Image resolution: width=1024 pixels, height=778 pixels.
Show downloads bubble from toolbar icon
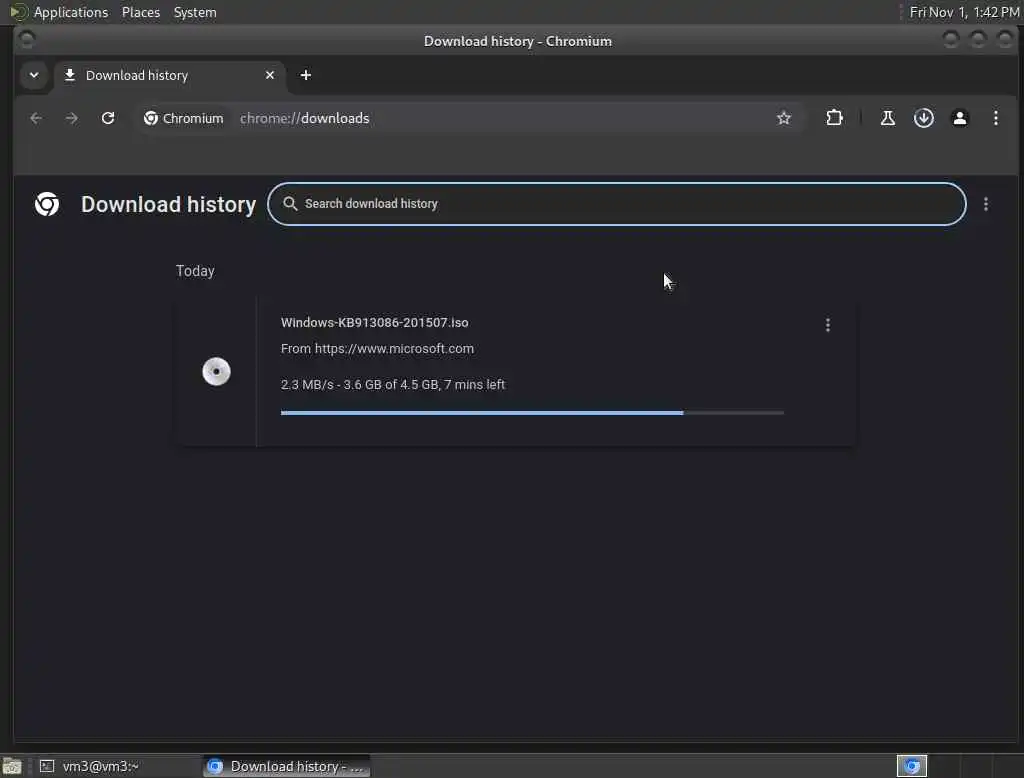pos(923,118)
